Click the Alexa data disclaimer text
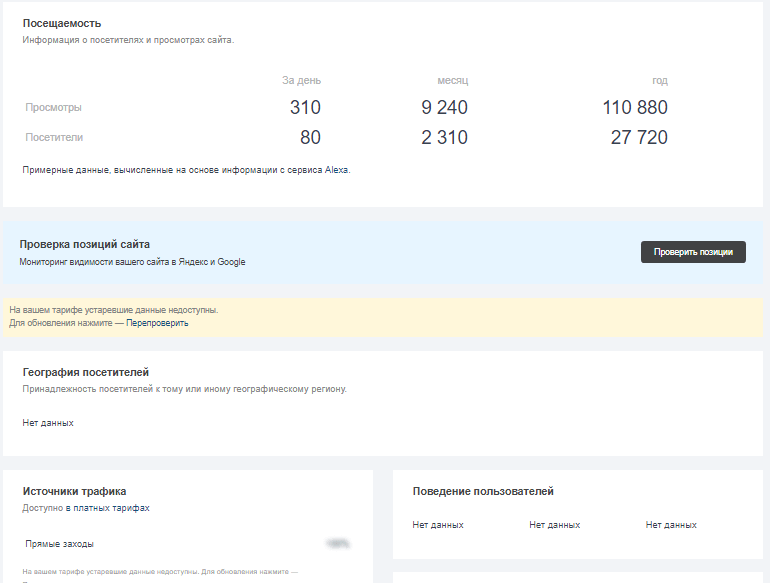The width and height of the screenshot is (770, 583). (x=186, y=170)
